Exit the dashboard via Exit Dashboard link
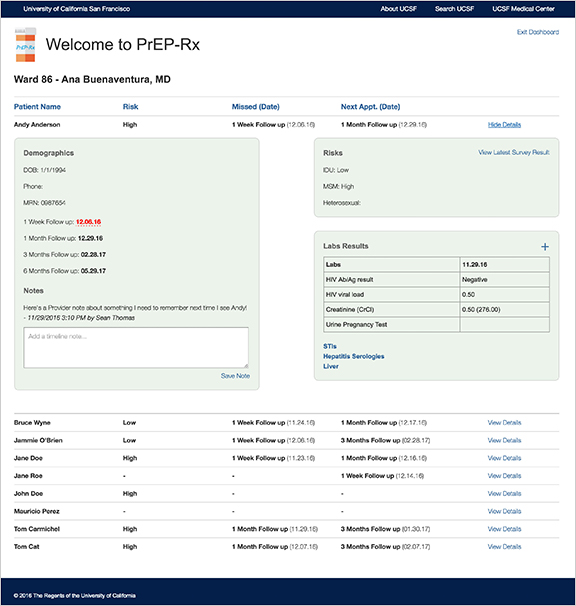This screenshot has height=606, width=576. point(538,32)
